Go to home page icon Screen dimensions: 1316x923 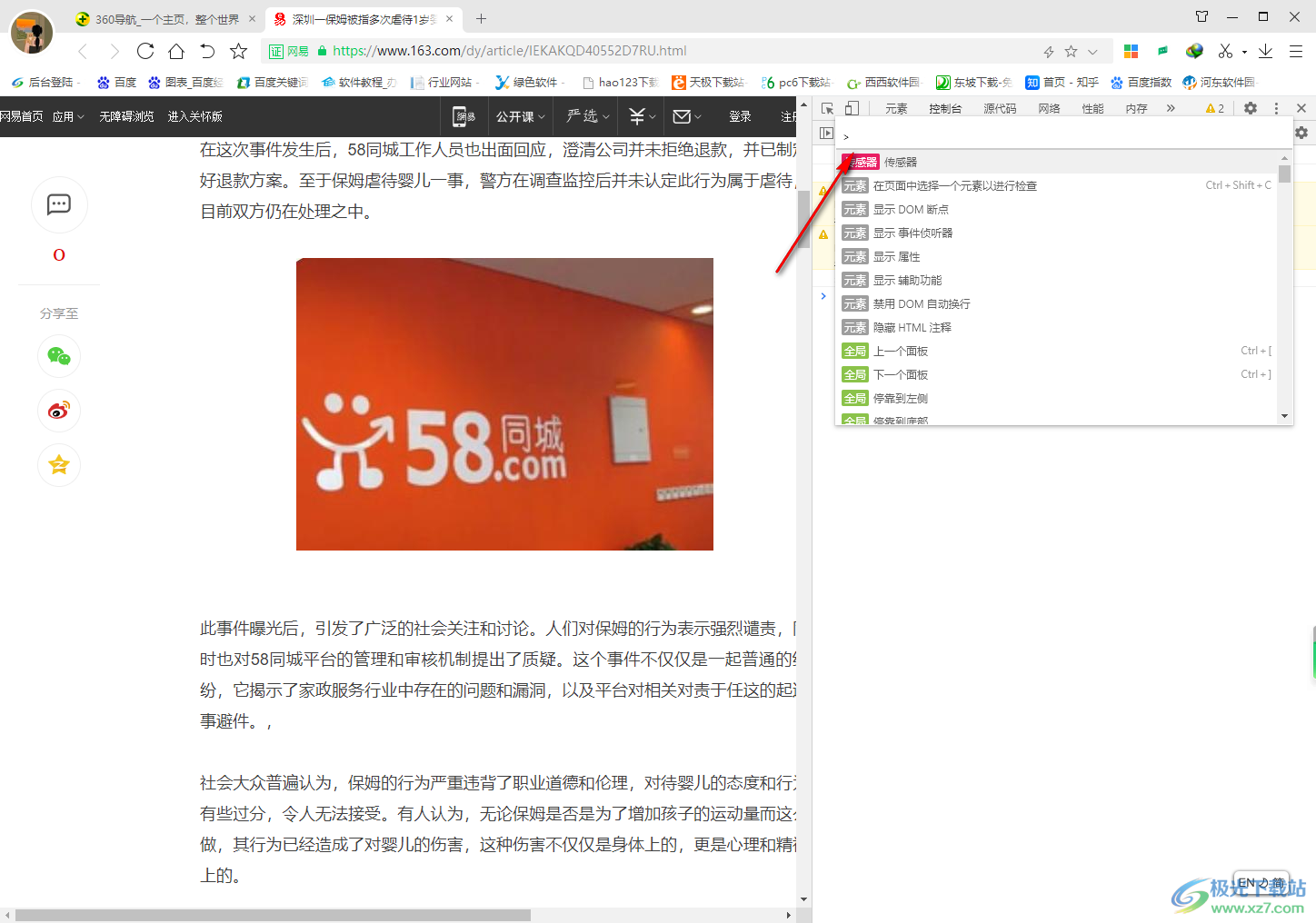(x=176, y=51)
